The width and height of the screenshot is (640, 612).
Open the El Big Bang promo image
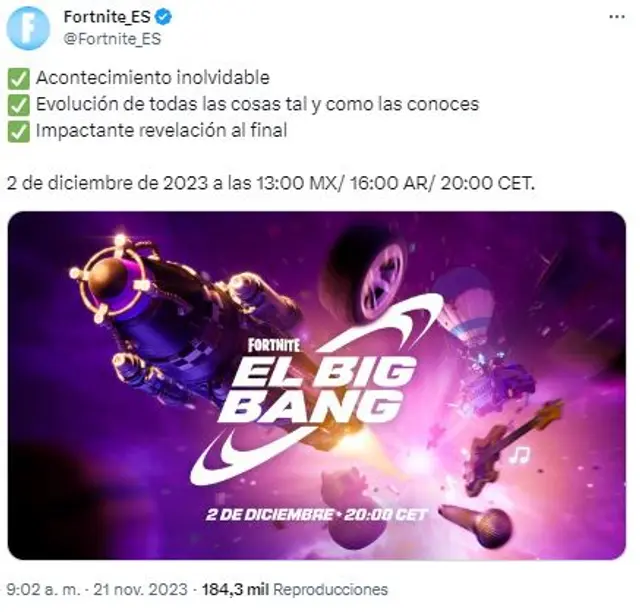[x=317, y=385]
